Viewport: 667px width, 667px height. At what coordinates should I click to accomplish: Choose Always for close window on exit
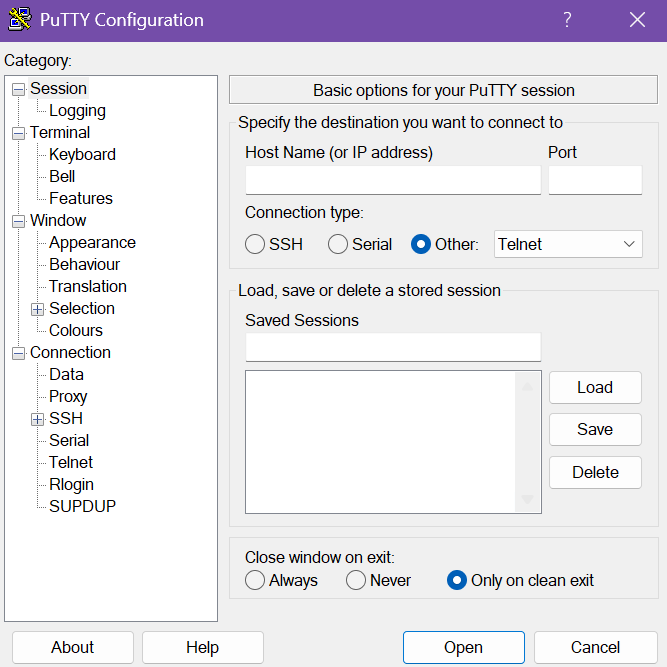click(255, 580)
